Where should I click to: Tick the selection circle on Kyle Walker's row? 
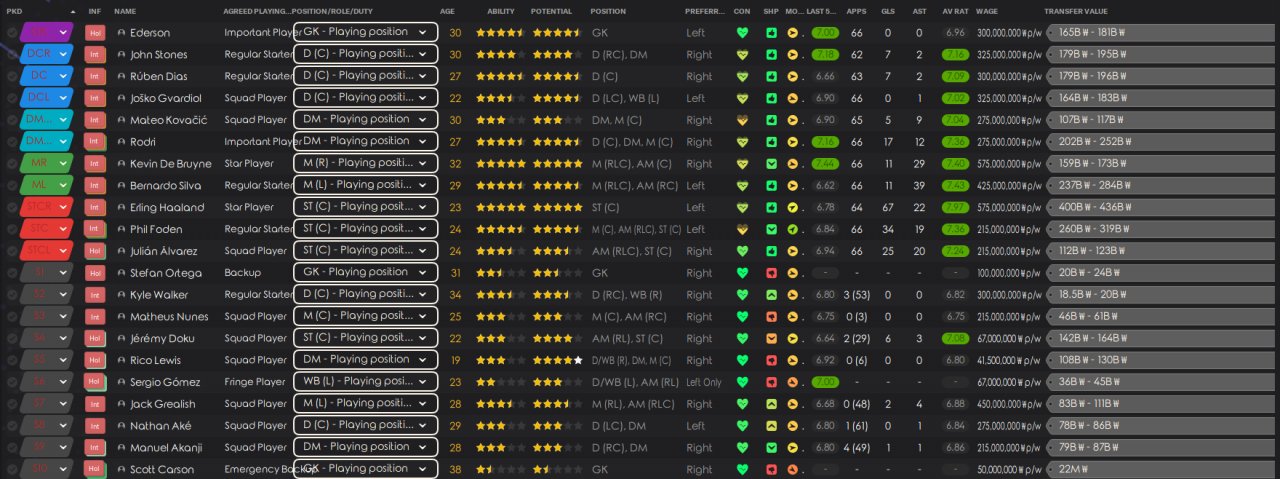point(11,295)
